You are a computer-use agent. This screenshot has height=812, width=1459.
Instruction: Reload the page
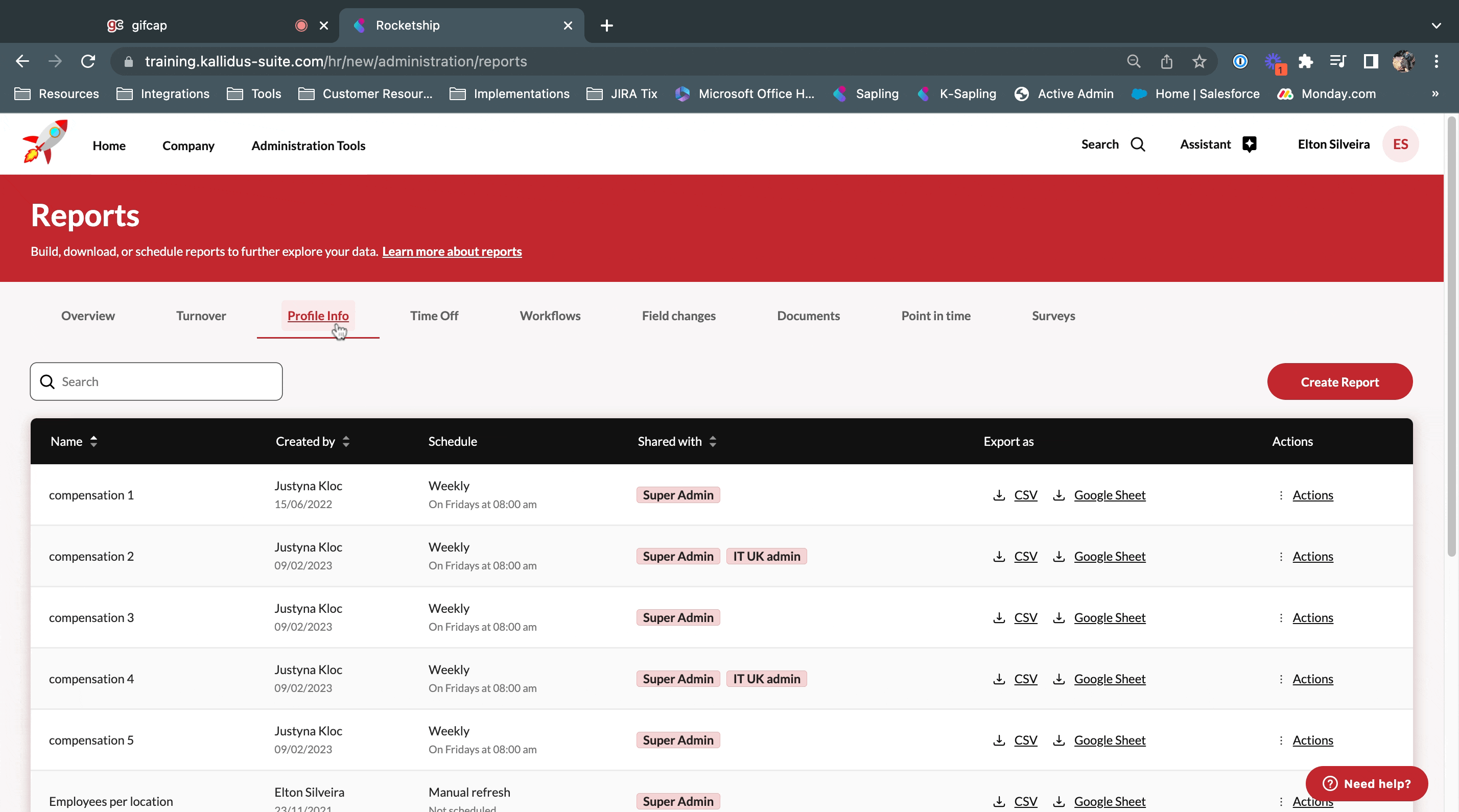click(x=88, y=61)
